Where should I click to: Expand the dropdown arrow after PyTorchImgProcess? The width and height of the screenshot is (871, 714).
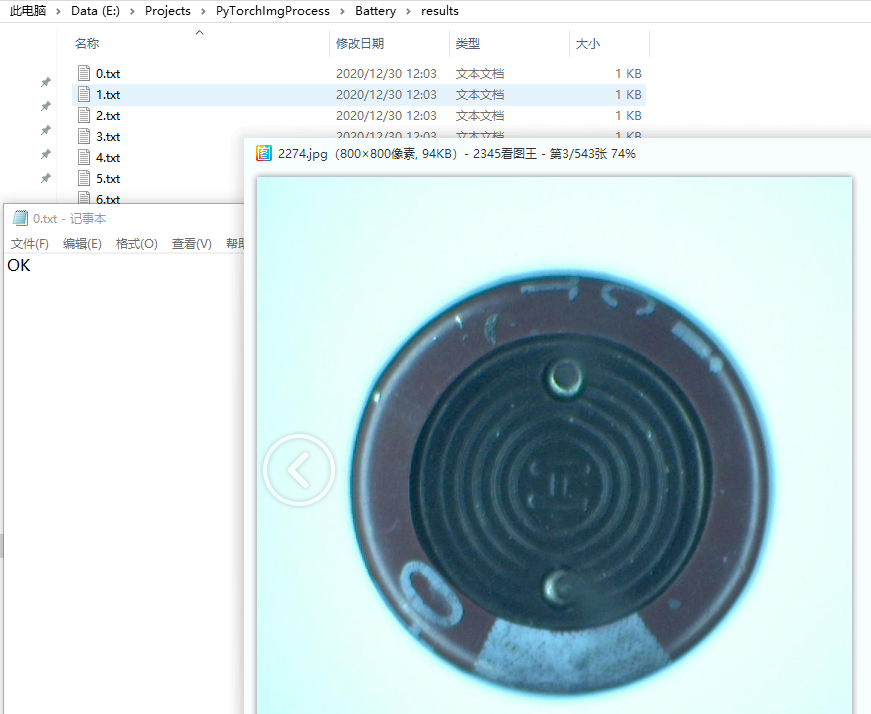click(x=343, y=11)
